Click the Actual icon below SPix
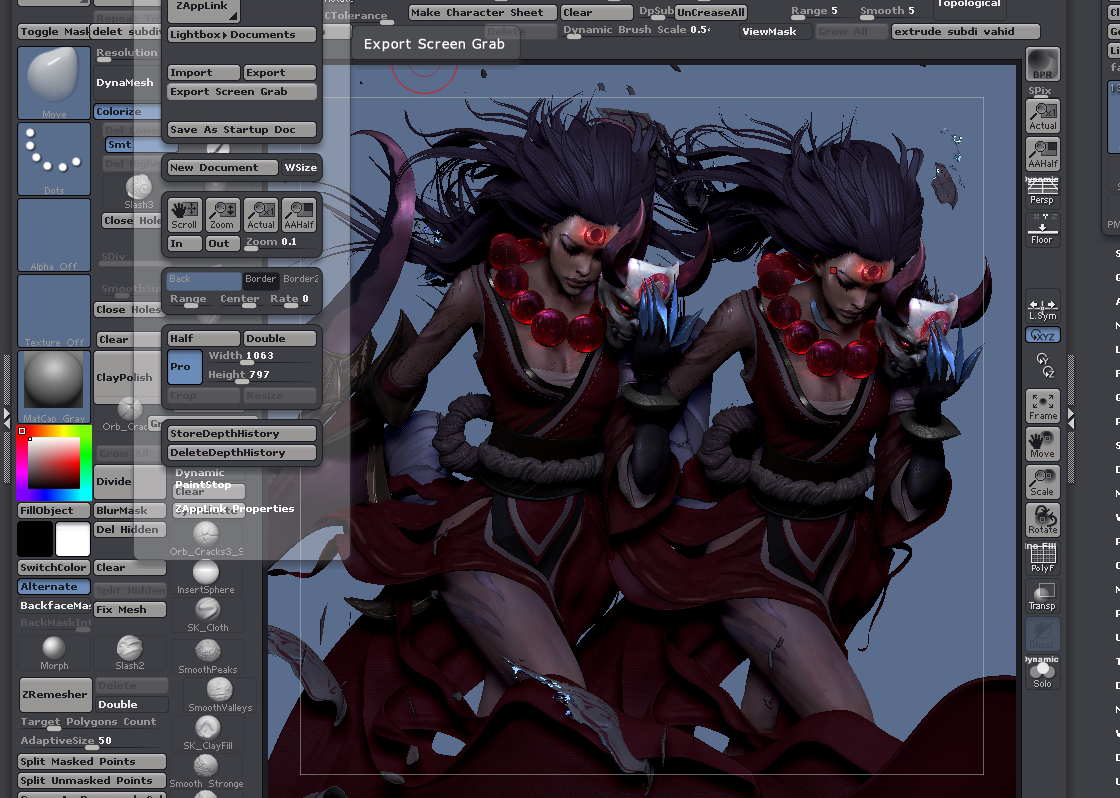Screen dimensions: 1120x798 point(1042,116)
